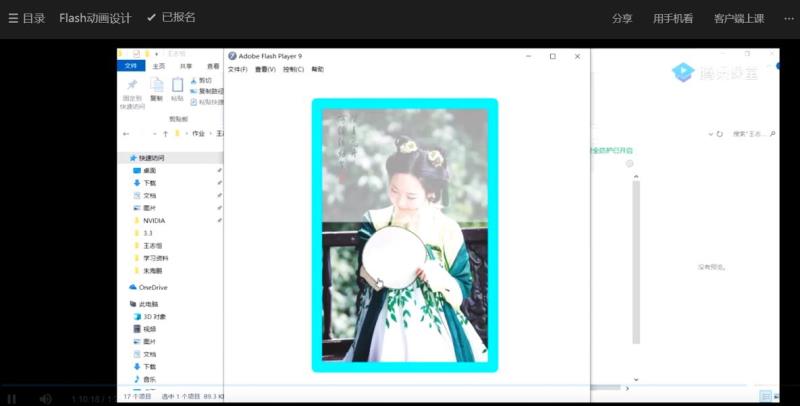This screenshot has width=800, height=406.
Task: Open the 文件(F) menu in Flash Player
Action: tap(237, 70)
